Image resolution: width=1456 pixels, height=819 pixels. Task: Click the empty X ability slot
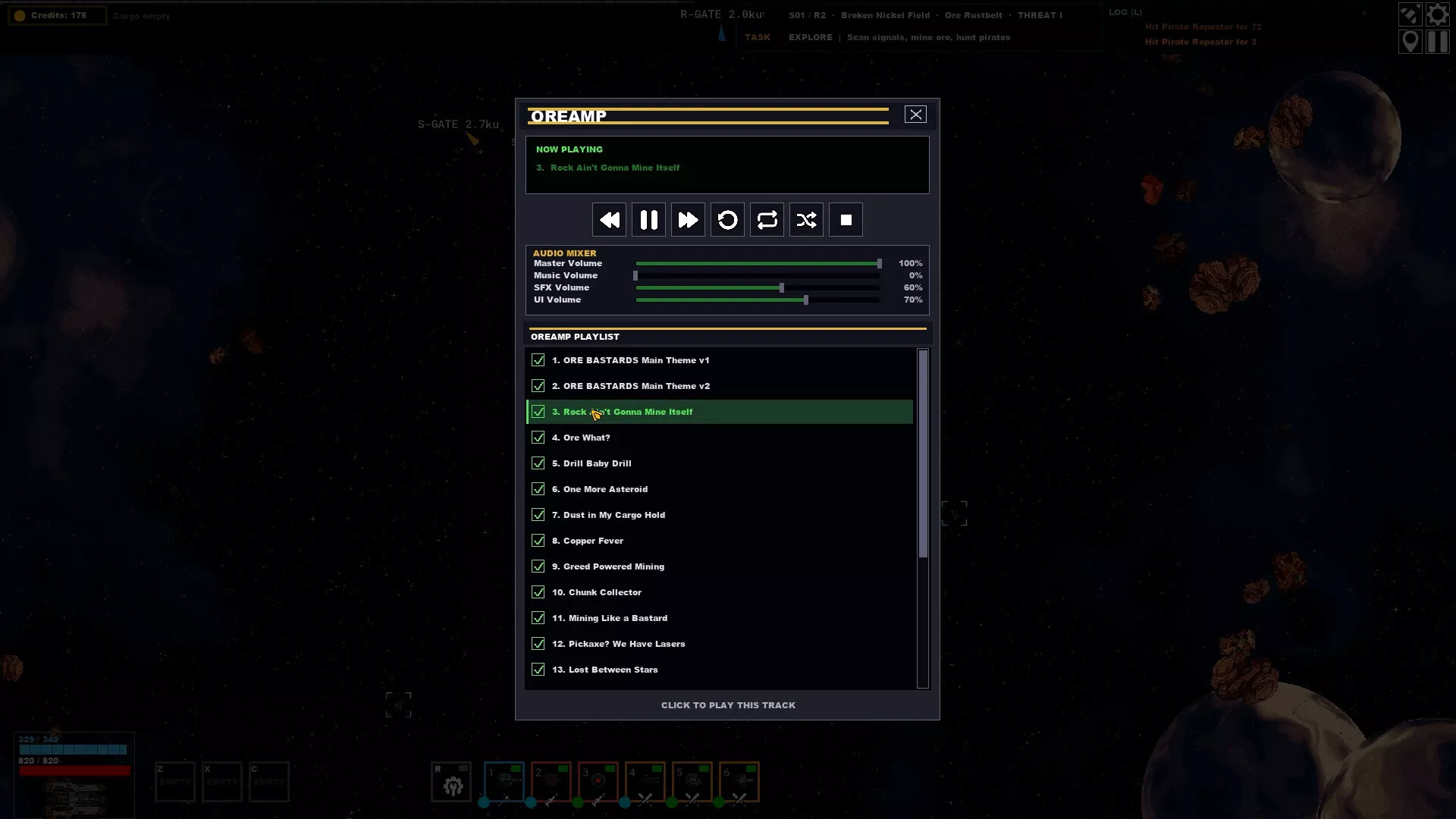(222, 782)
